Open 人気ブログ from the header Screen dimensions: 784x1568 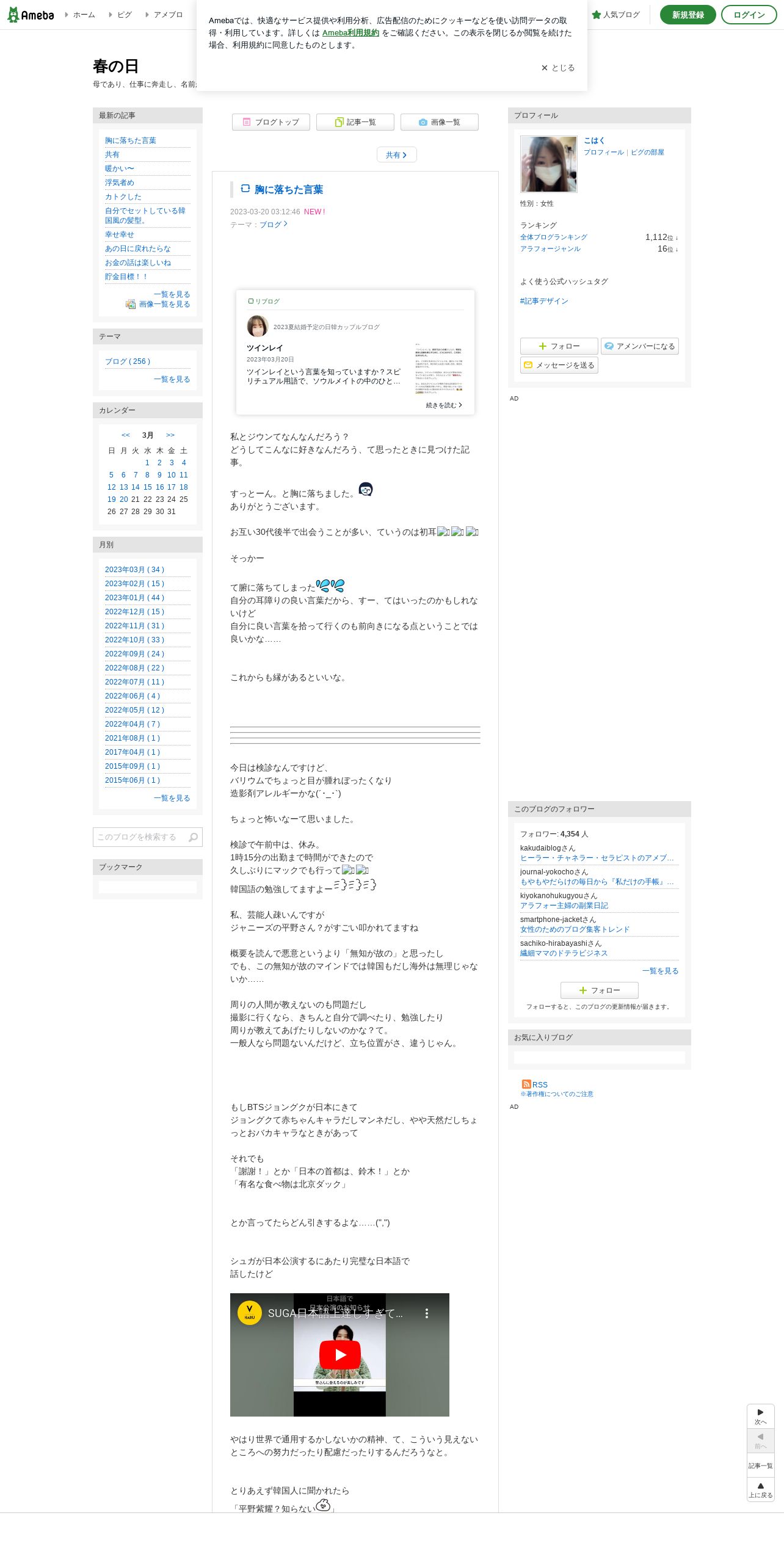click(x=615, y=15)
